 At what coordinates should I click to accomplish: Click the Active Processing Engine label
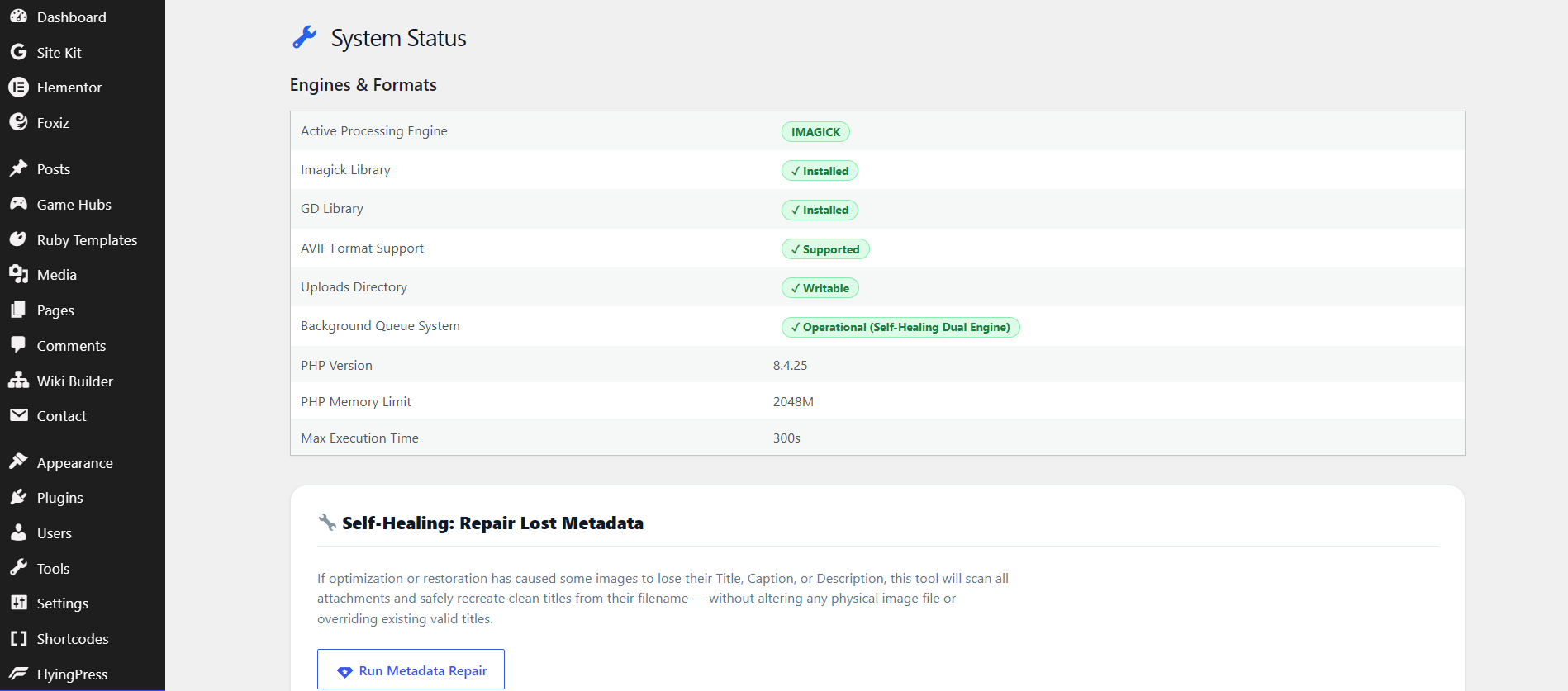coord(374,130)
